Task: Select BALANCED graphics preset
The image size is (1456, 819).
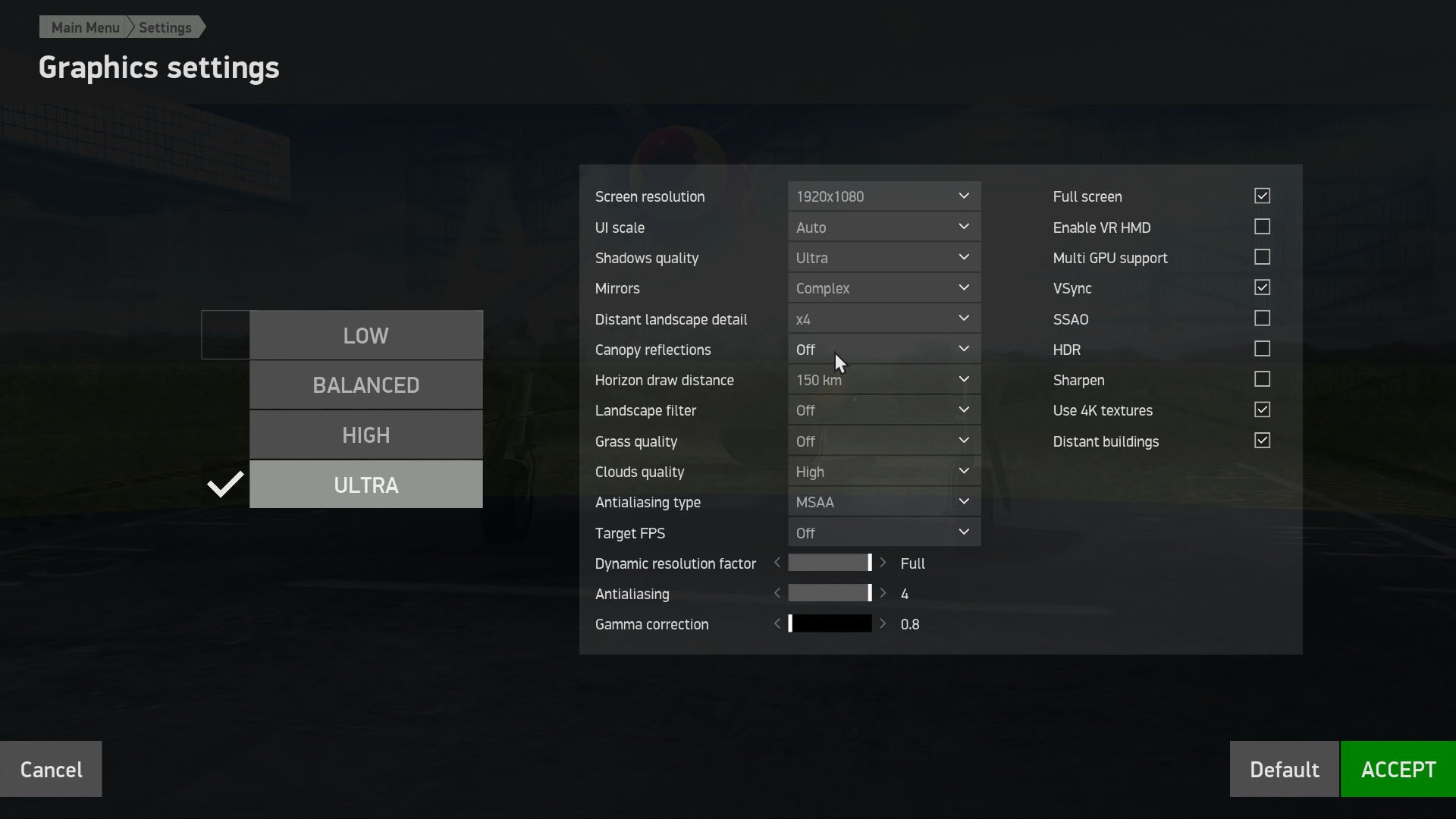Action: [x=366, y=384]
